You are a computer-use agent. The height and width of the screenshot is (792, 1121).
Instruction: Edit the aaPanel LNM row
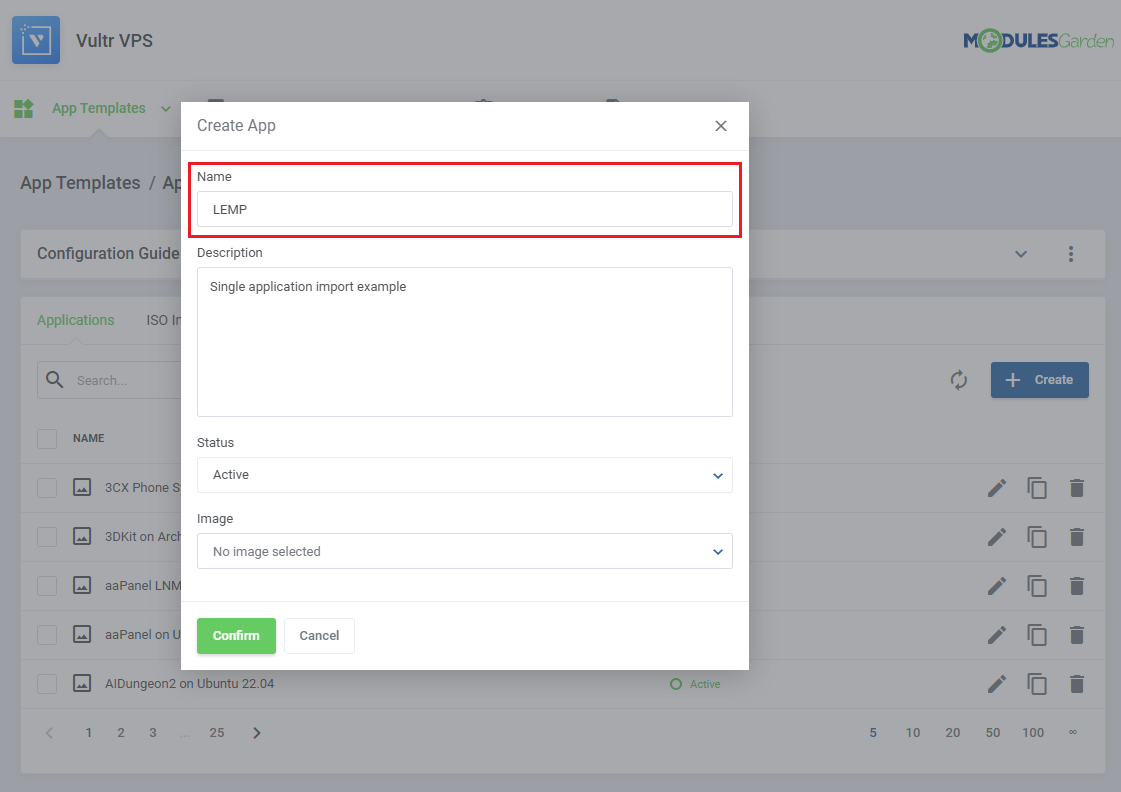point(997,586)
